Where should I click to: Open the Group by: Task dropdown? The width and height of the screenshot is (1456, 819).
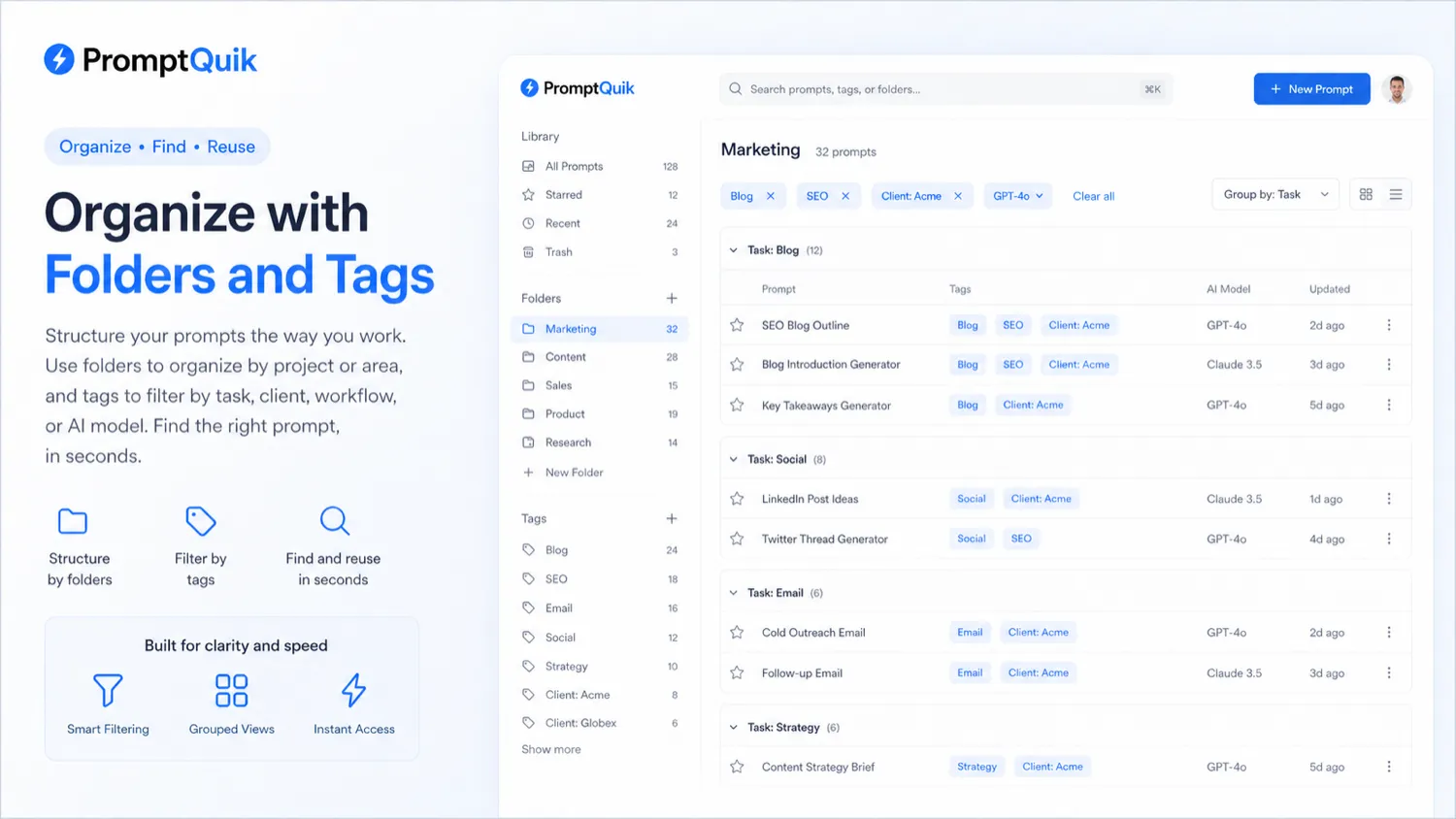[1275, 194]
